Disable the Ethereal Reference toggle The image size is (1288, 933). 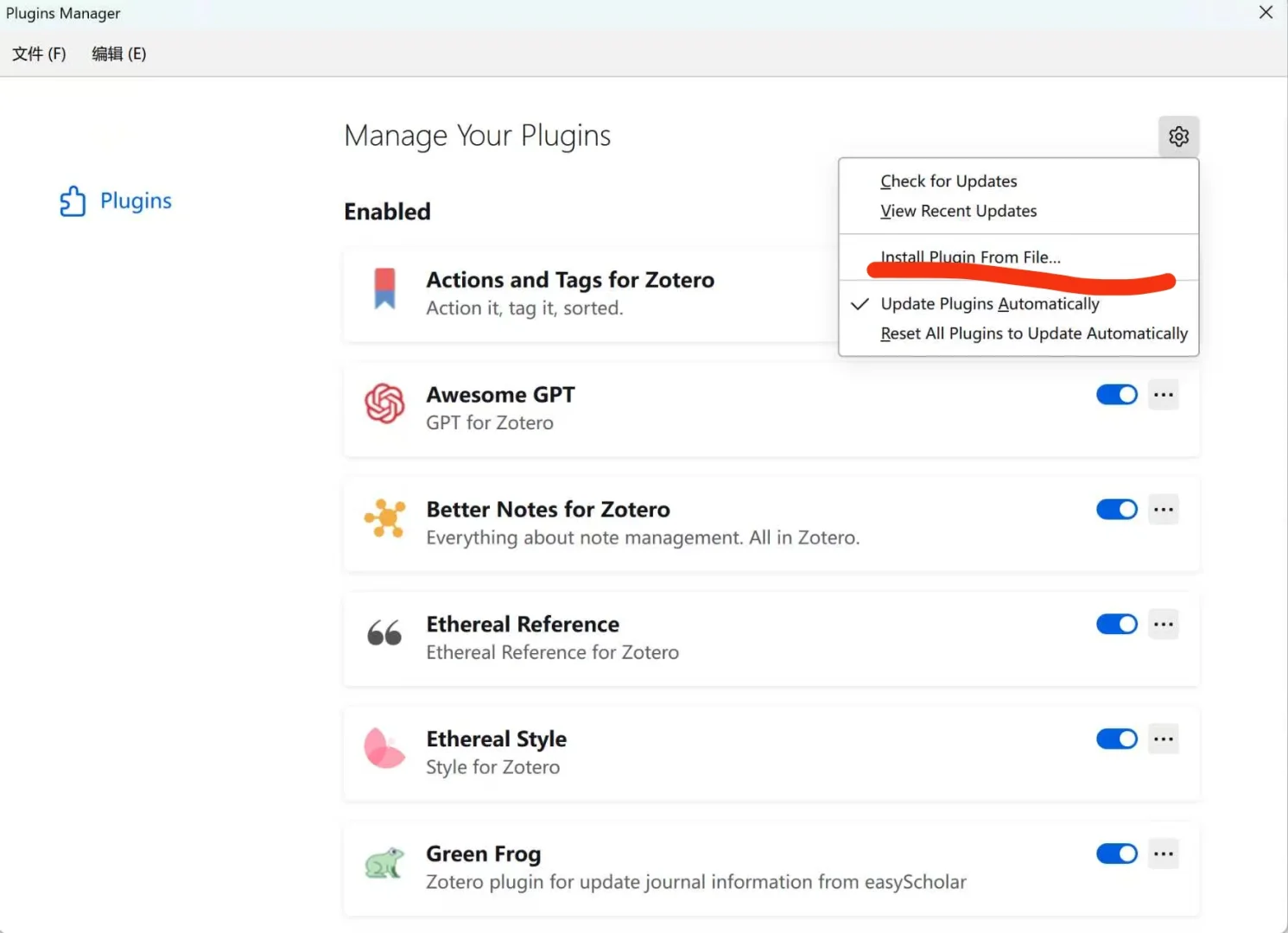coord(1116,625)
